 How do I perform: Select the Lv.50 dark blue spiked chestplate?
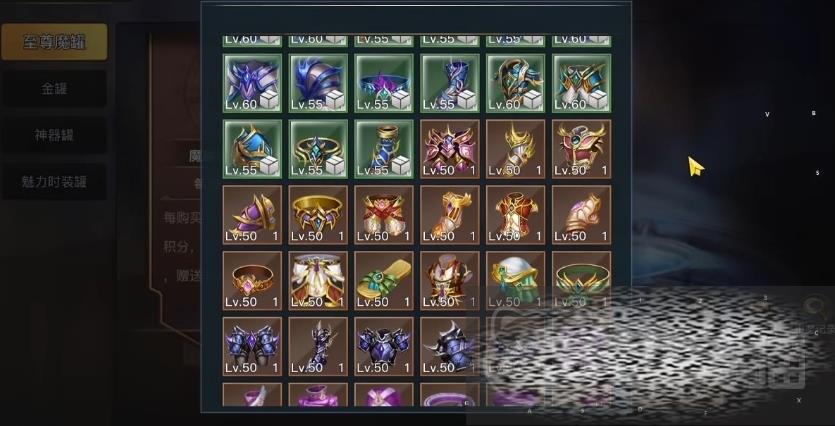(x=384, y=347)
